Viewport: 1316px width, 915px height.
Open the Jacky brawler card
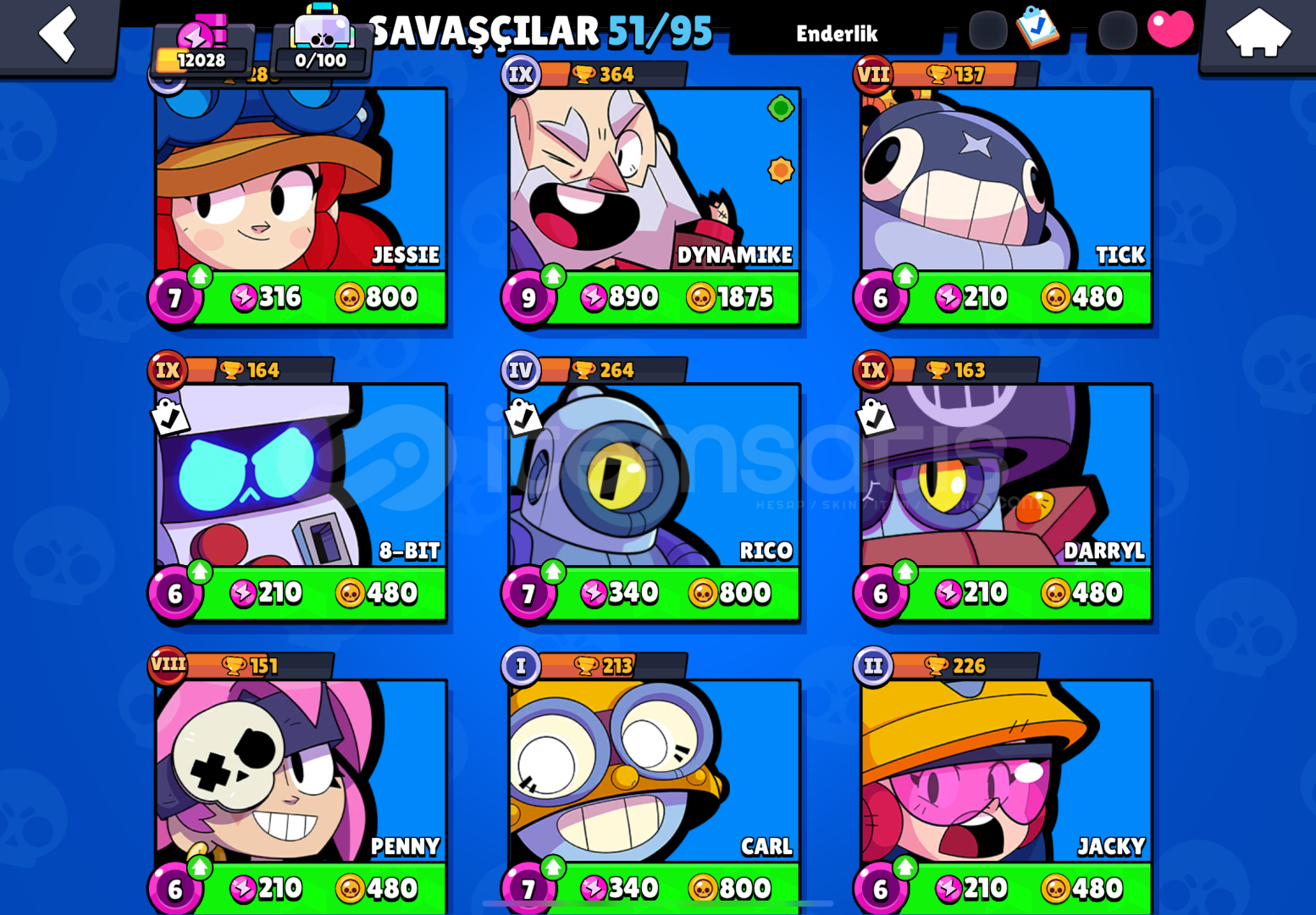click(x=1006, y=772)
